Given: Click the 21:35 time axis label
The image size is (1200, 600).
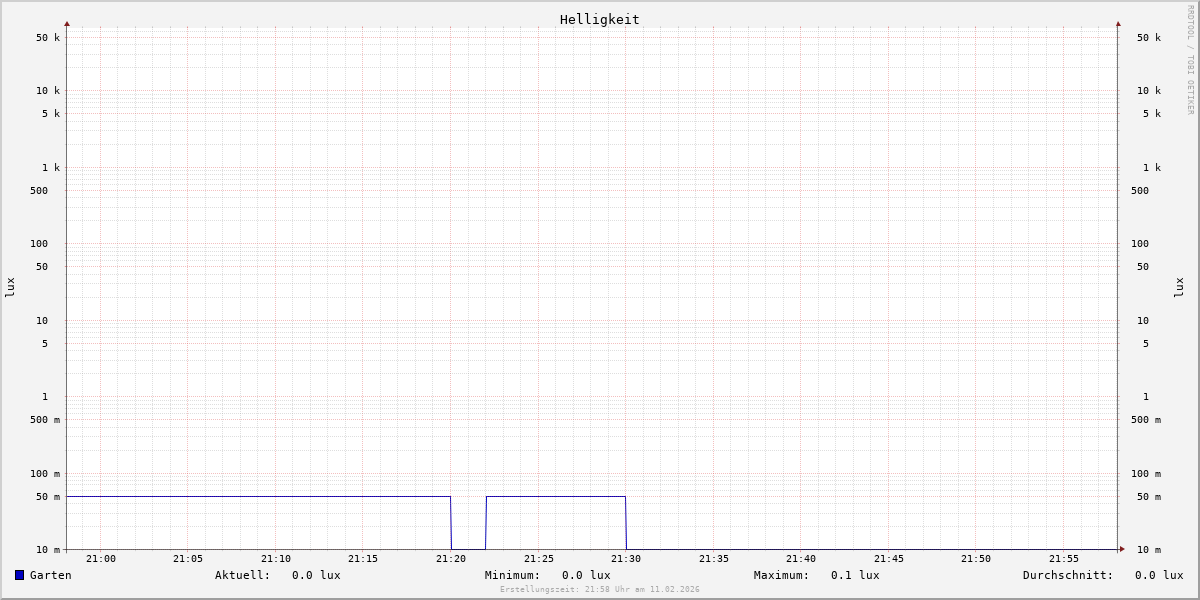Looking at the screenshot, I should [x=714, y=559].
